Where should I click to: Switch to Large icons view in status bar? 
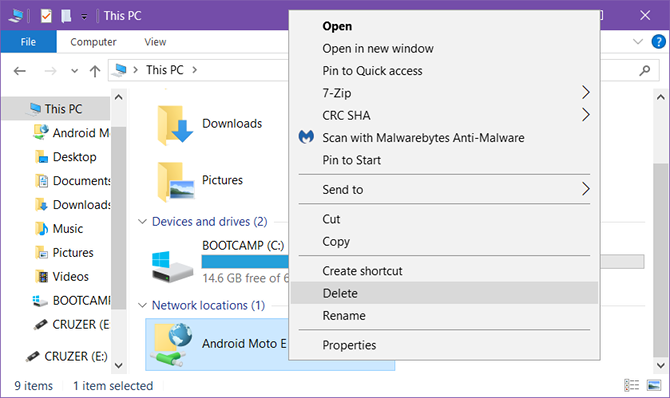tap(654, 385)
